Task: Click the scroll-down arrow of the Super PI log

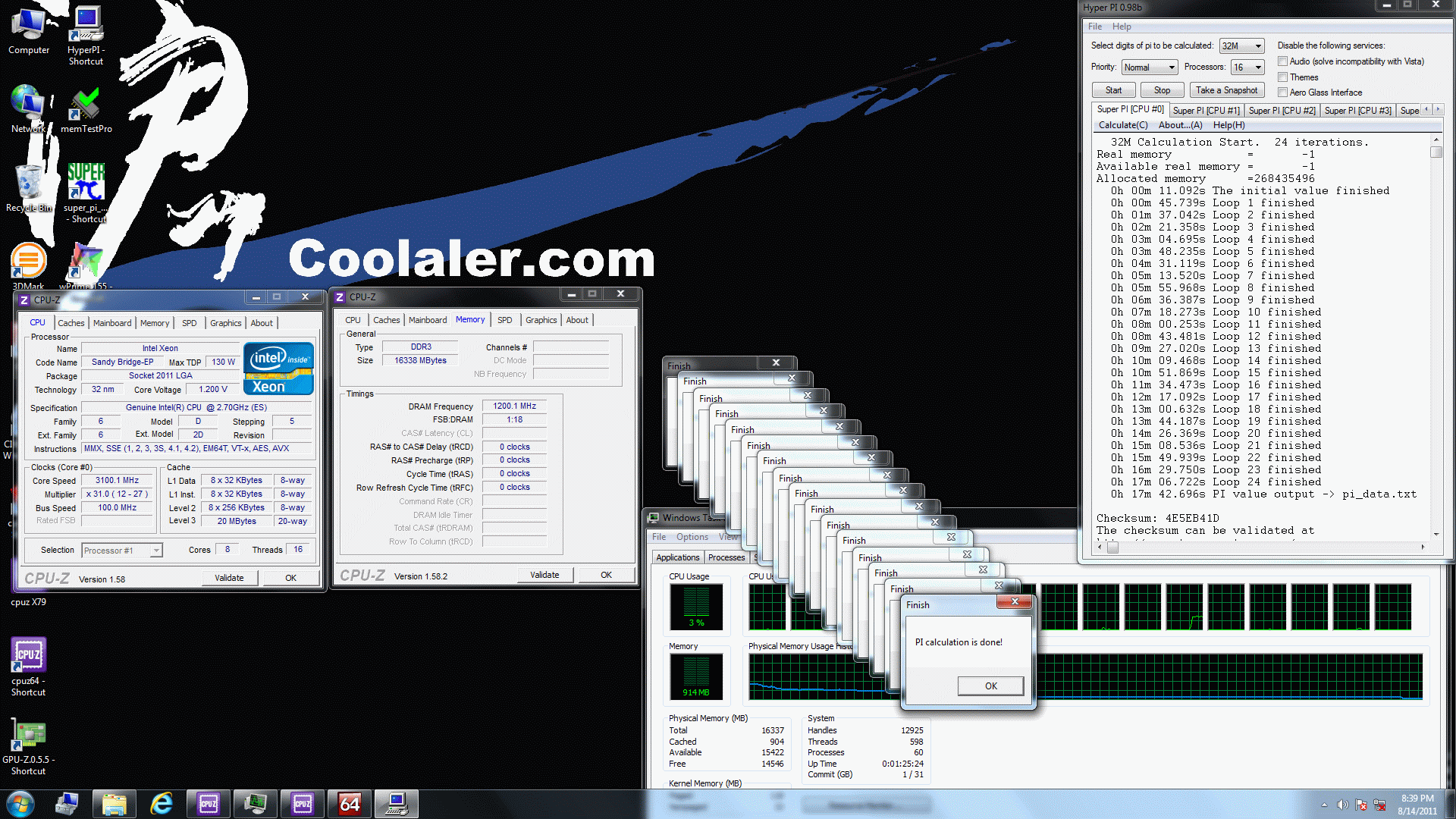Action: pyautogui.click(x=1436, y=534)
